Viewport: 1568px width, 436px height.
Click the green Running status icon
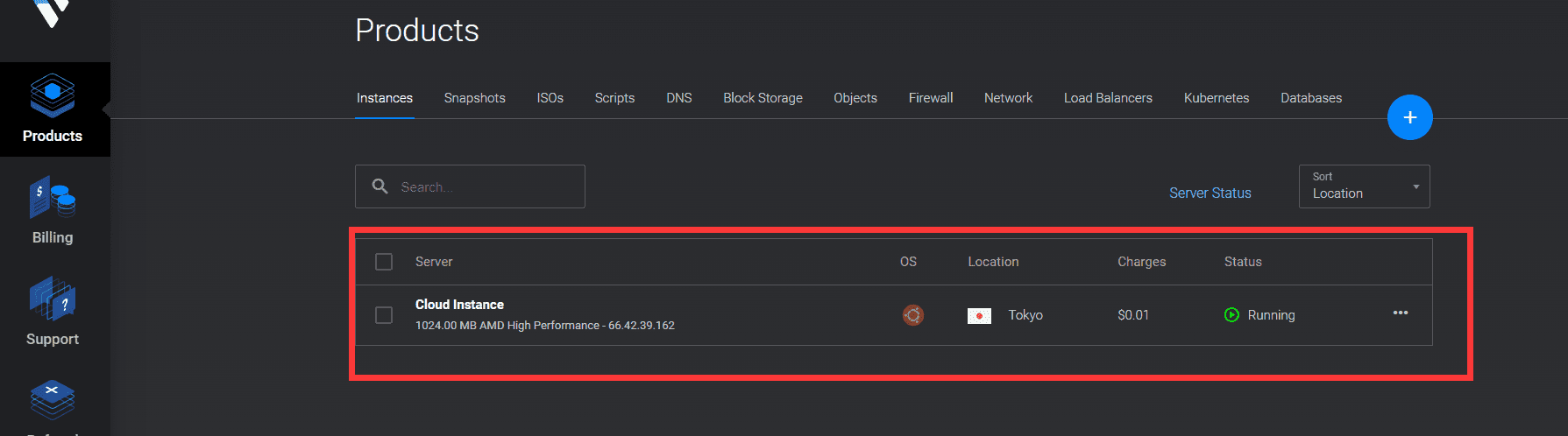[1231, 314]
